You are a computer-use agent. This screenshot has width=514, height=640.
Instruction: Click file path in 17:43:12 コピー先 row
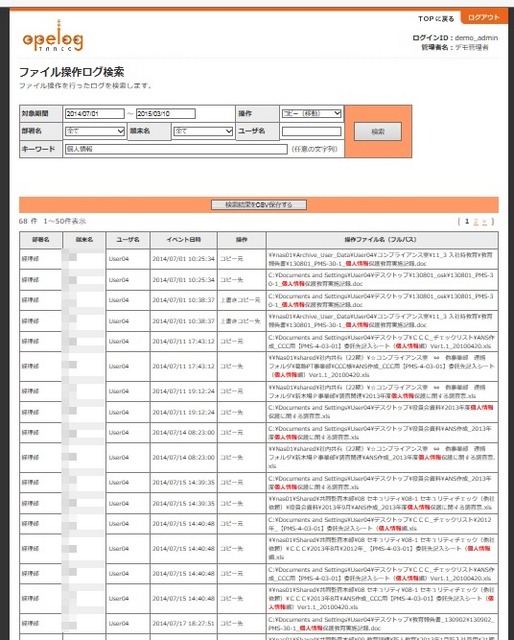point(382,366)
